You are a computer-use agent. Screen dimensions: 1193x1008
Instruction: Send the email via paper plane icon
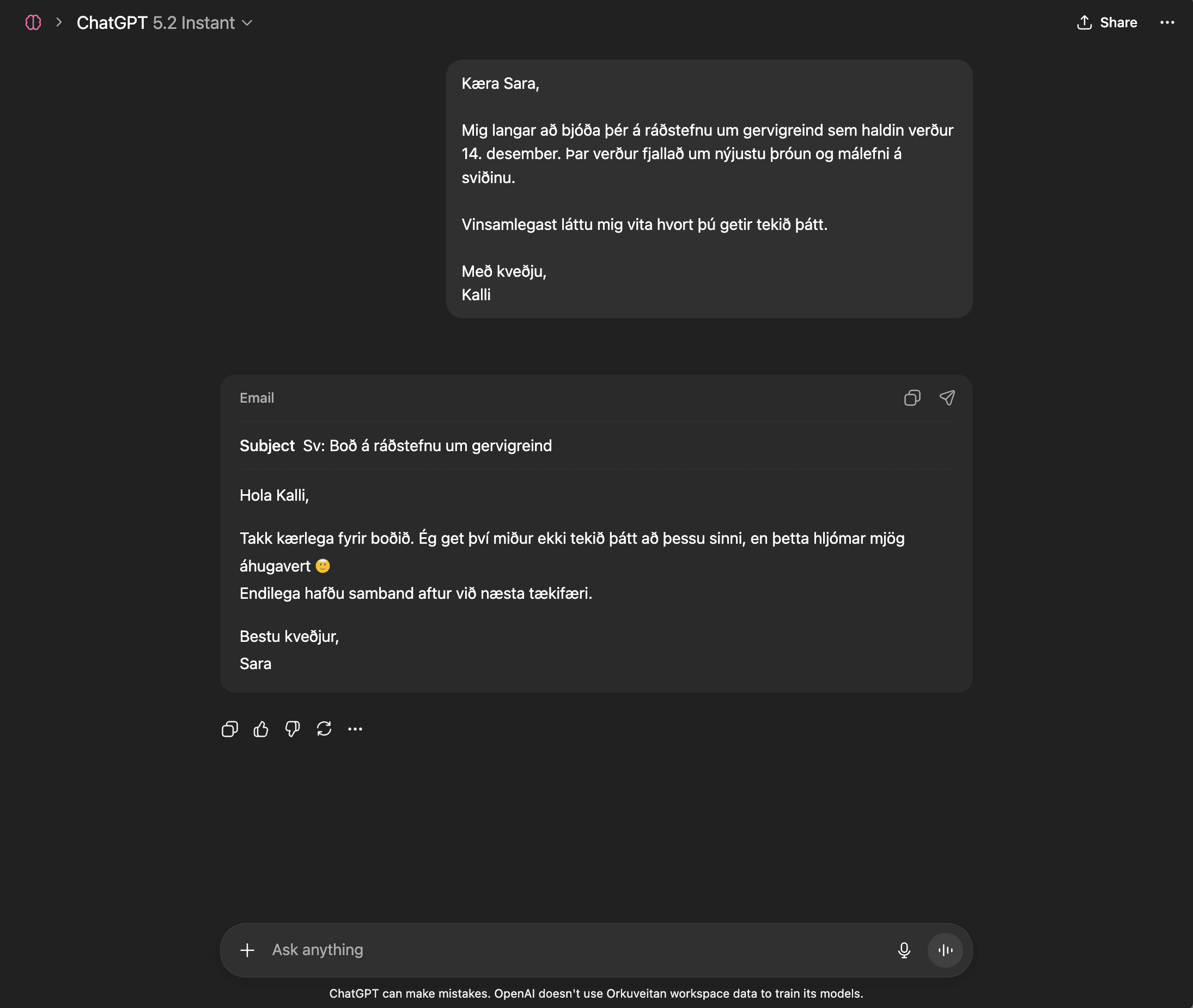[947, 398]
